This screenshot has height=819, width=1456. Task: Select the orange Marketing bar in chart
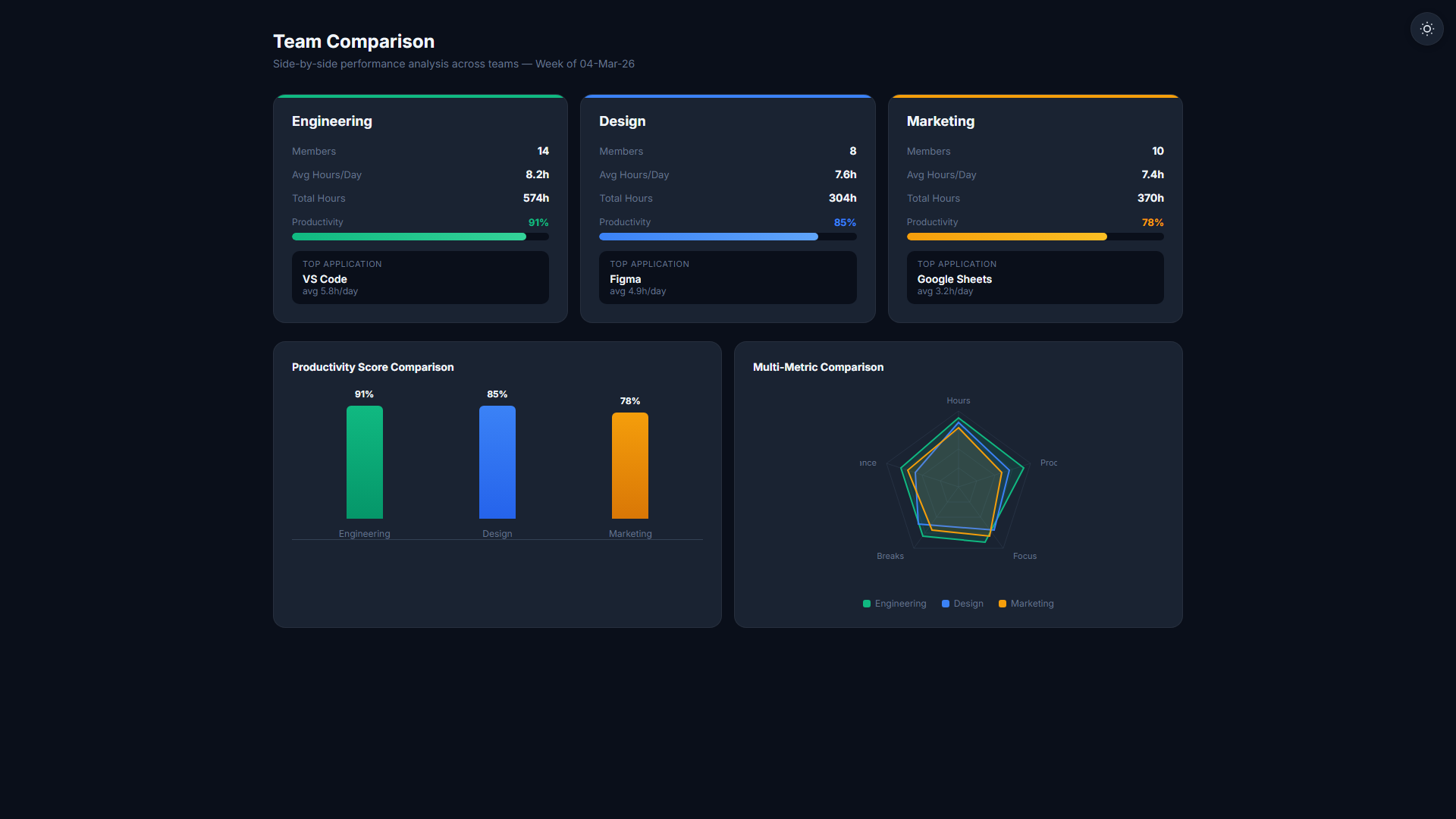(x=630, y=466)
